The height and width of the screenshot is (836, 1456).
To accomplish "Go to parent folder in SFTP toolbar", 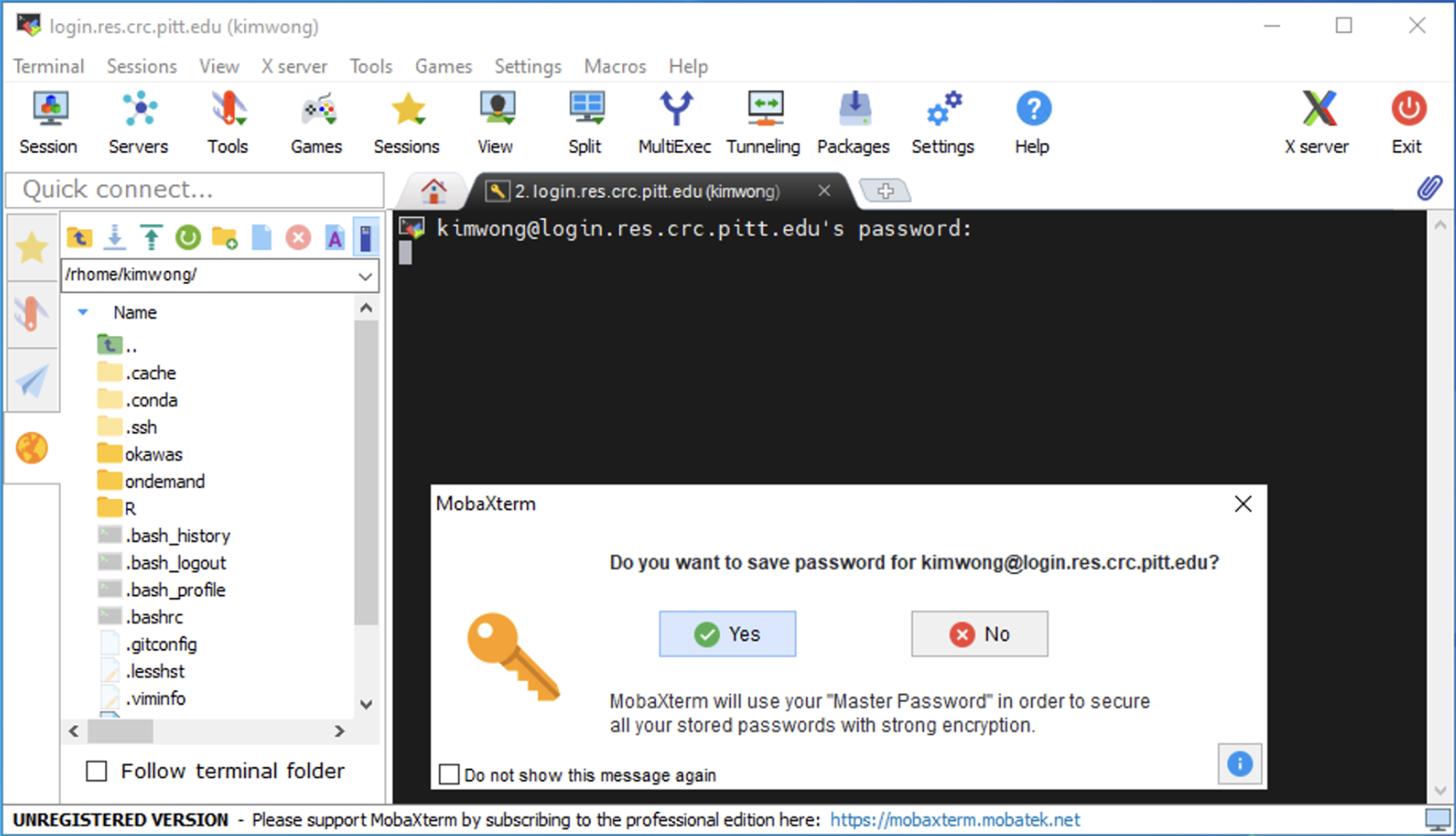I will pyautogui.click(x=79, y=237).
